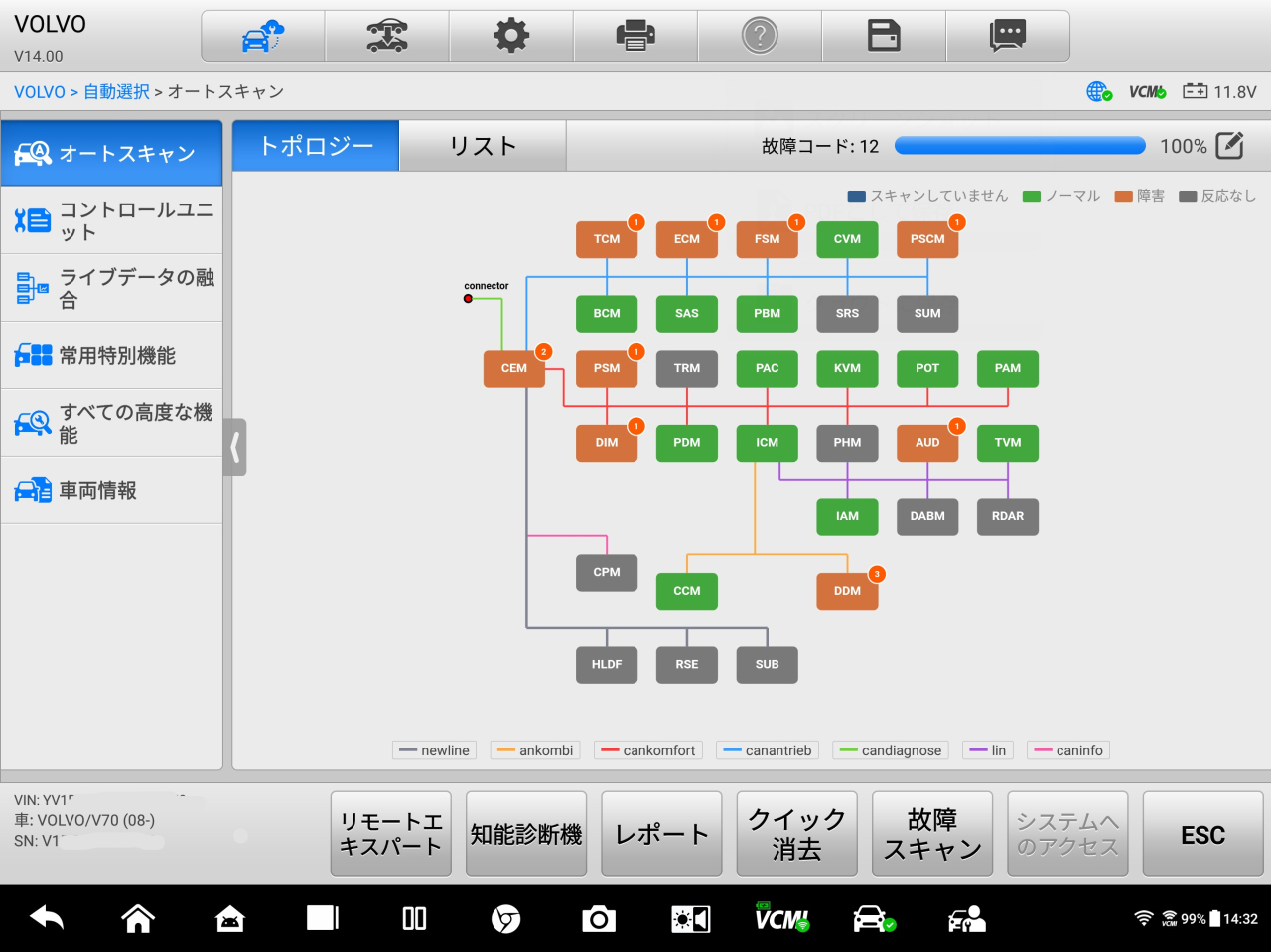Screen dimensions: 1271x952
Task: Open the message feedback icon
Action: (1008, 37)
